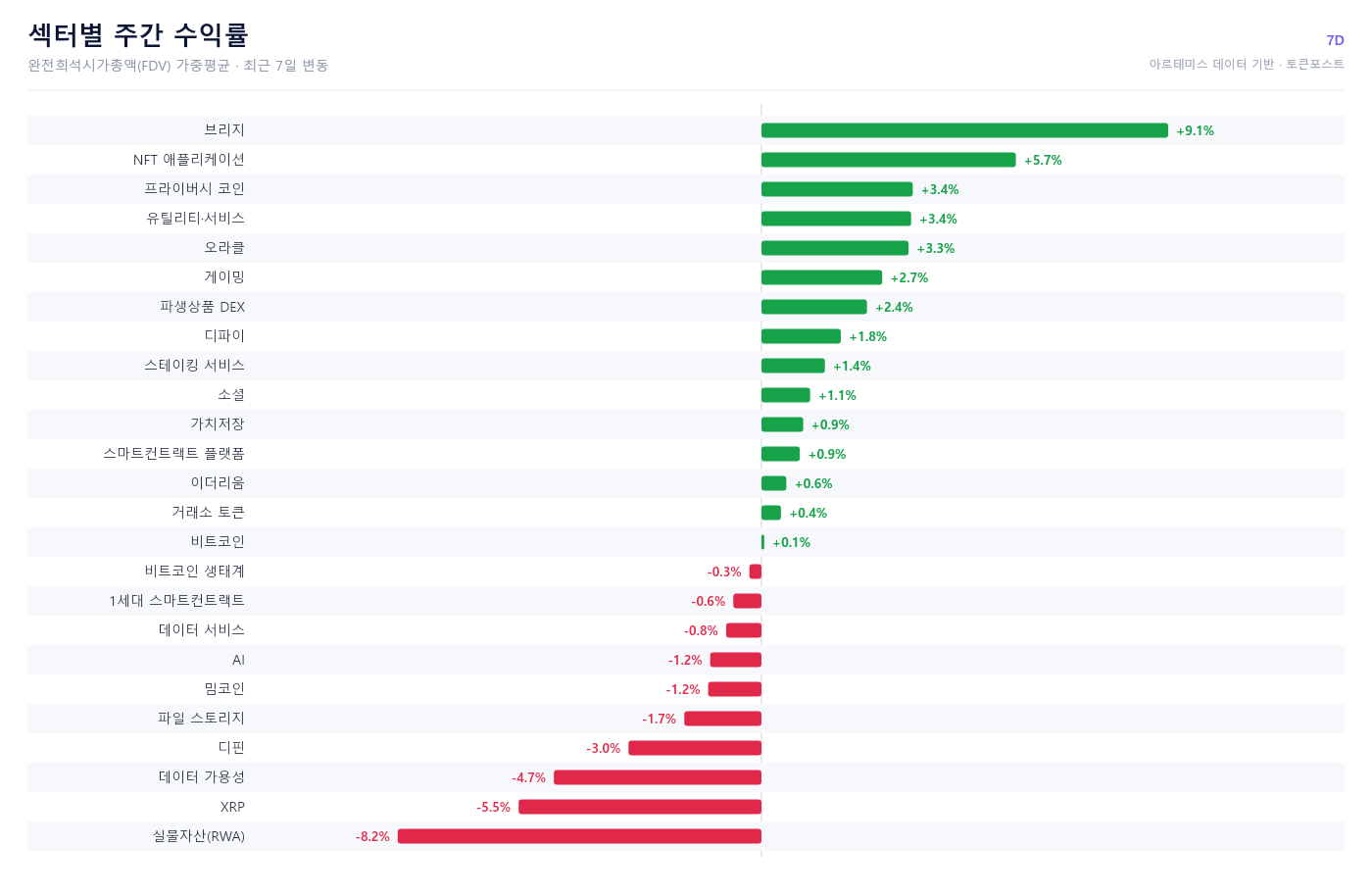This screenshot has width=1372, height=896.
Task: Select the 오라클 green bar
Action: tap(835, 248)
